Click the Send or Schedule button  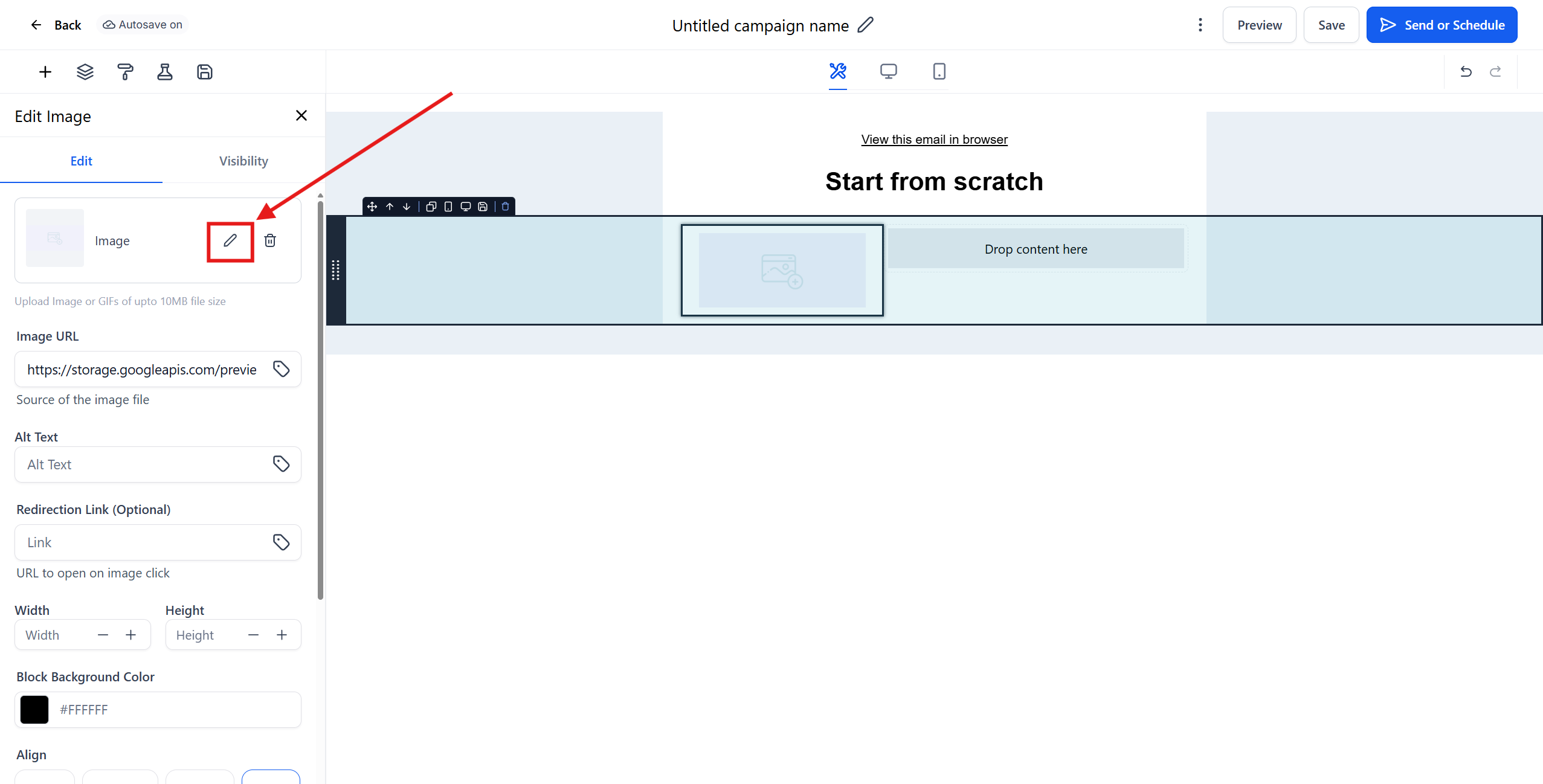[1442, 25]
